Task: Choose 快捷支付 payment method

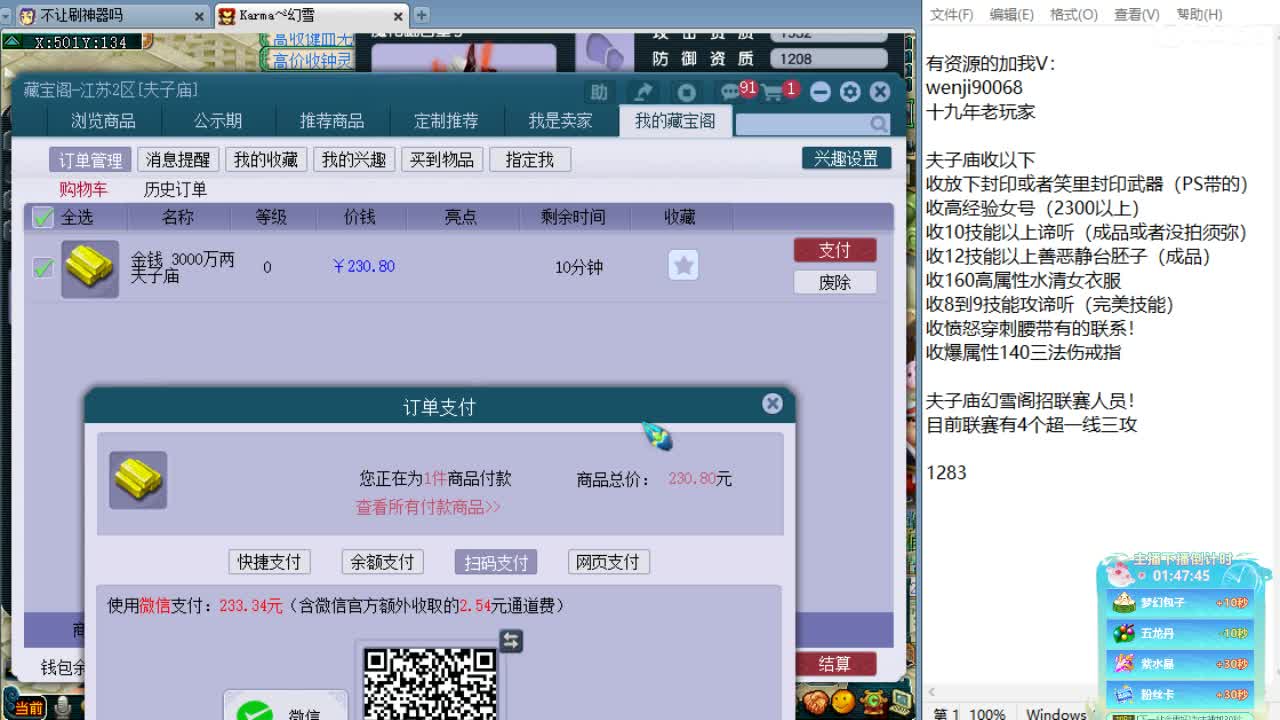Action: pos(269,562)
